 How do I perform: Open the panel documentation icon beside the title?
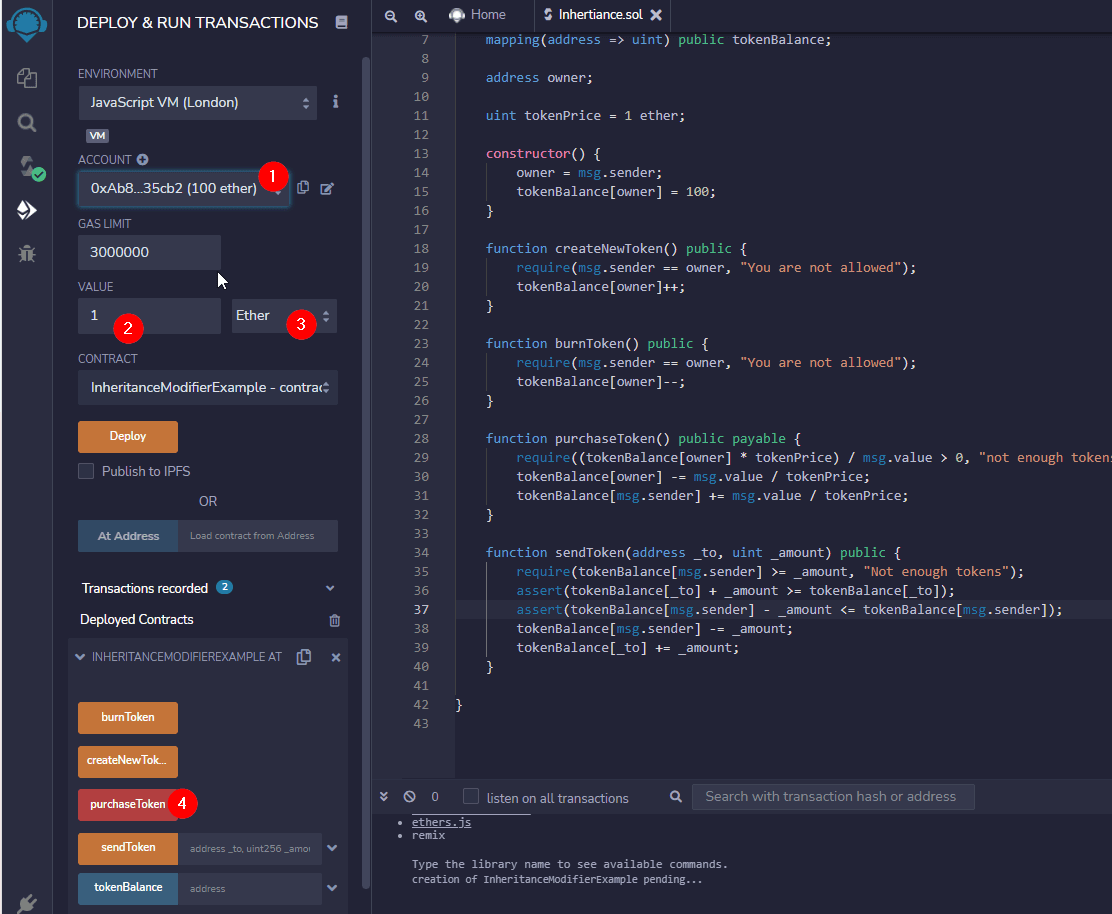pyautogui.click(x=341, y=23)
